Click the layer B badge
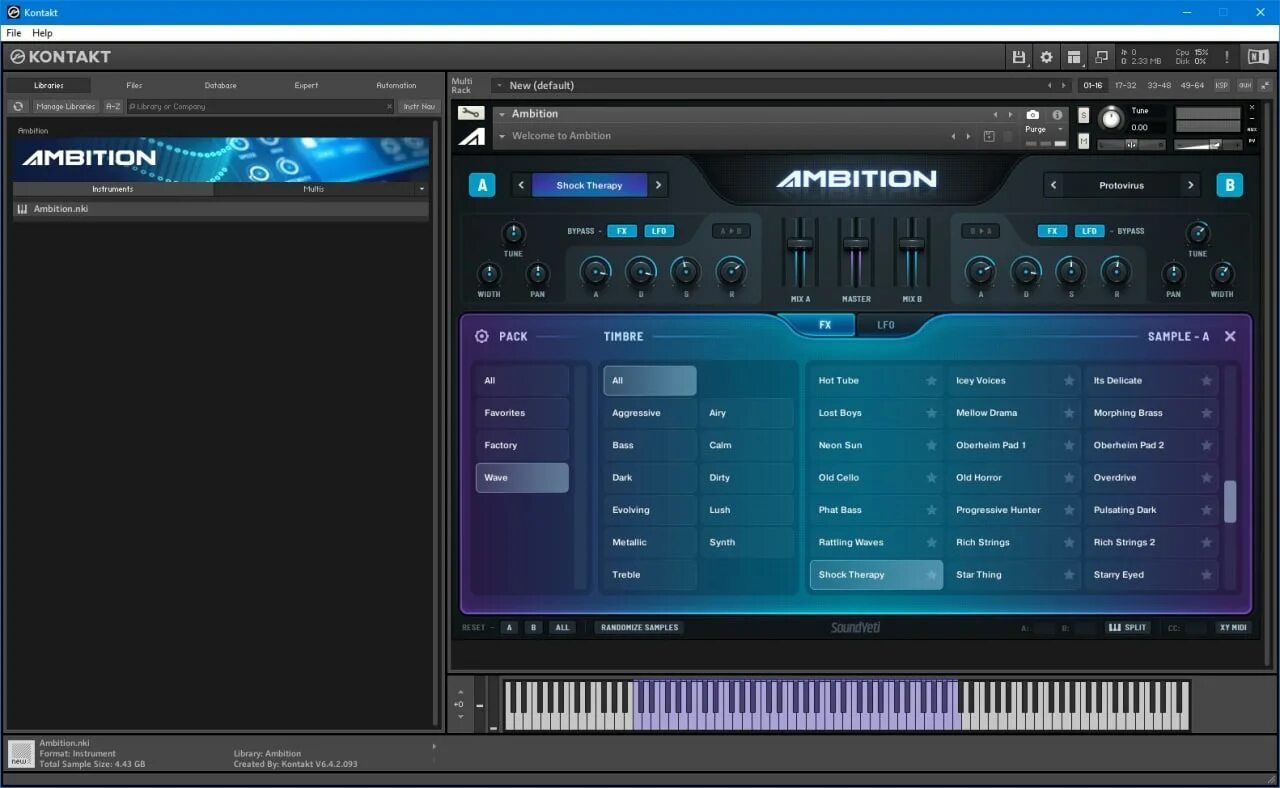Viewport: 1280px width, 788px height. (1229, 185)
